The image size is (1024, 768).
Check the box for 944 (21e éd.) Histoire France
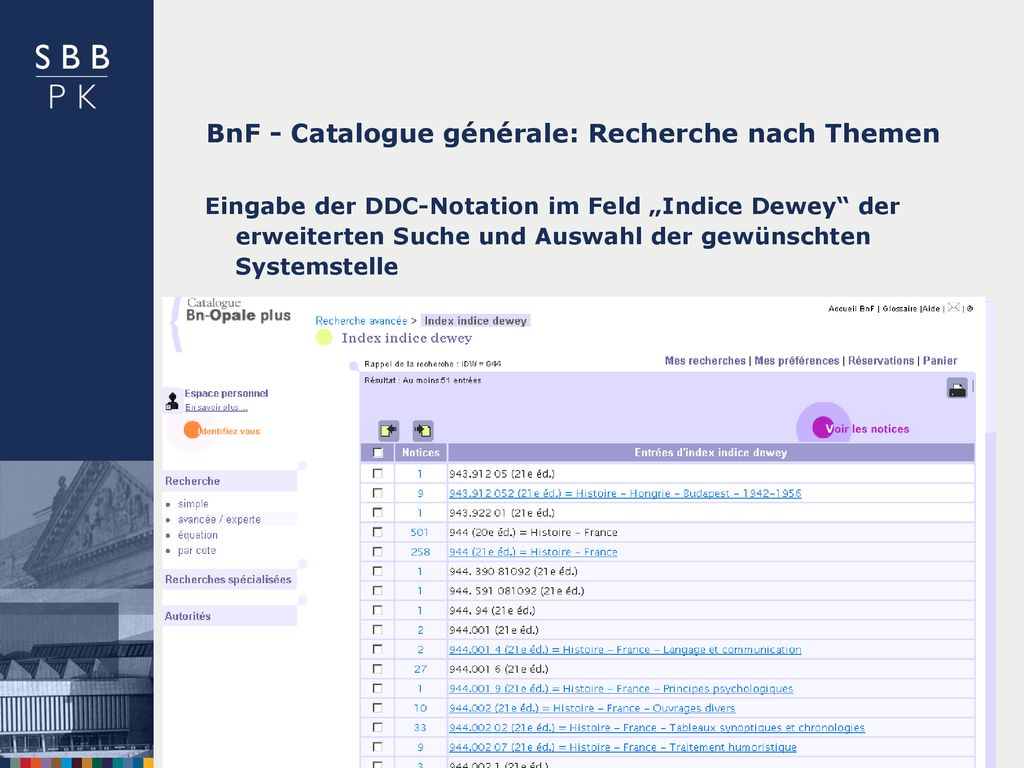click(377, 552)
